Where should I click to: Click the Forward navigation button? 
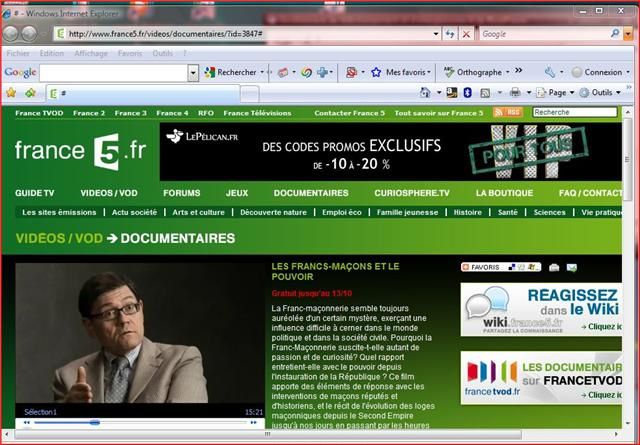click(30, 33)
